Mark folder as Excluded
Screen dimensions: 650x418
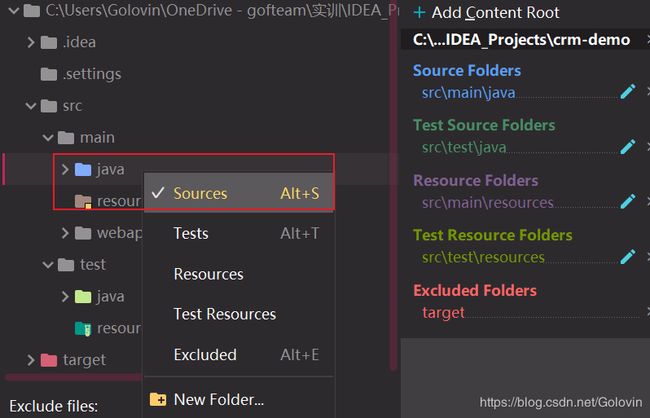coord(238,355)
